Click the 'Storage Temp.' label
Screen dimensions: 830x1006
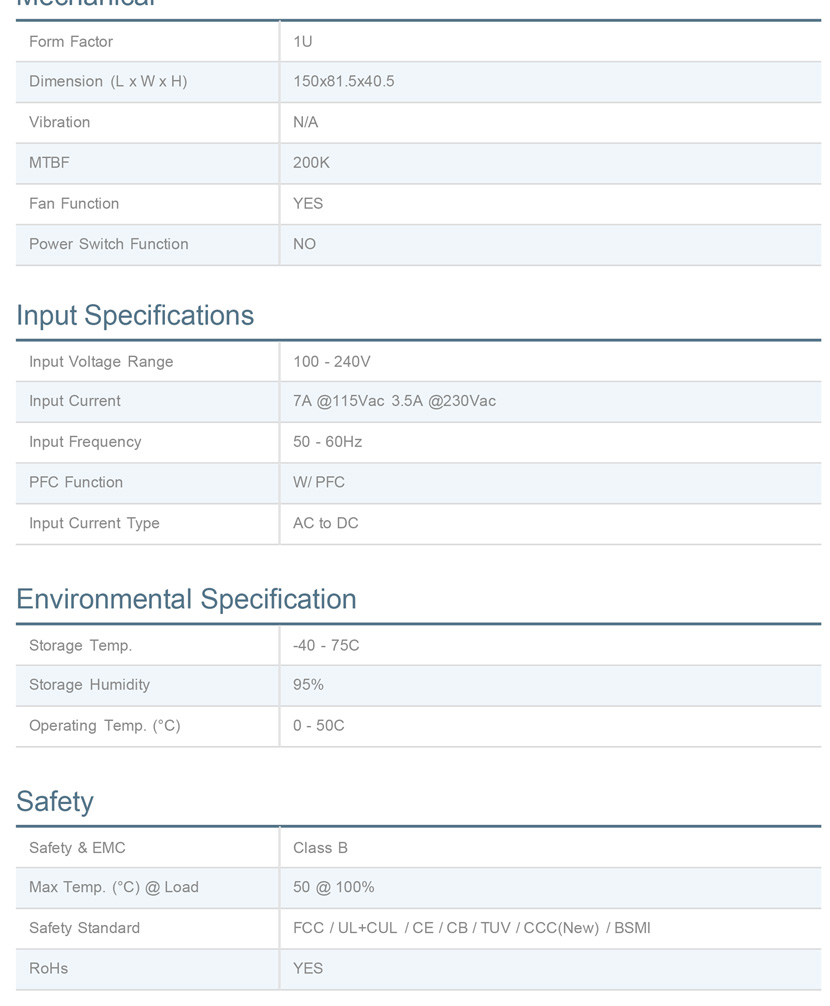80,645
